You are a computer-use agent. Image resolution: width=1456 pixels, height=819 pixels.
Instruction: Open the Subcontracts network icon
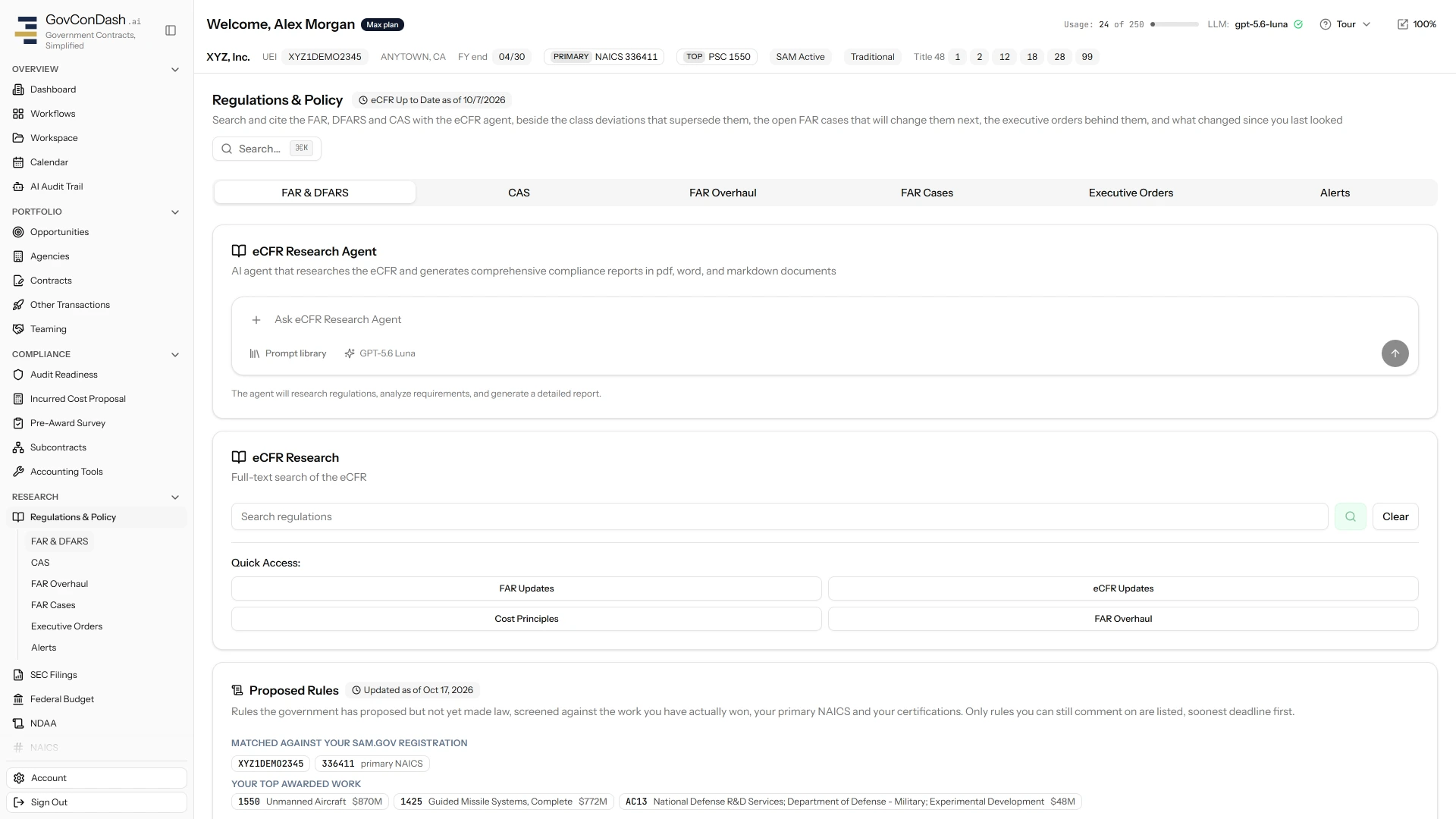tap(18, 447)
